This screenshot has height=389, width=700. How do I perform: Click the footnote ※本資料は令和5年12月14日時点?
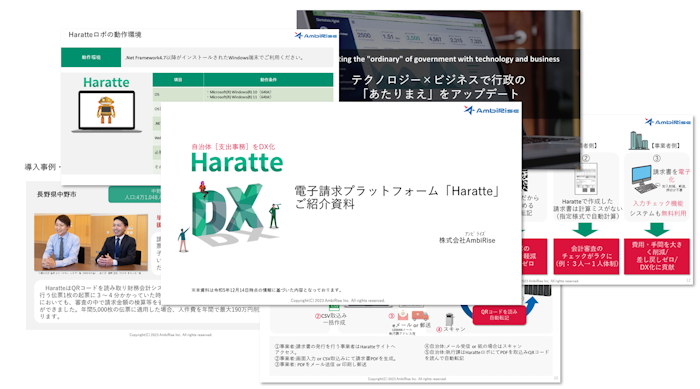(x=267, y=290)
